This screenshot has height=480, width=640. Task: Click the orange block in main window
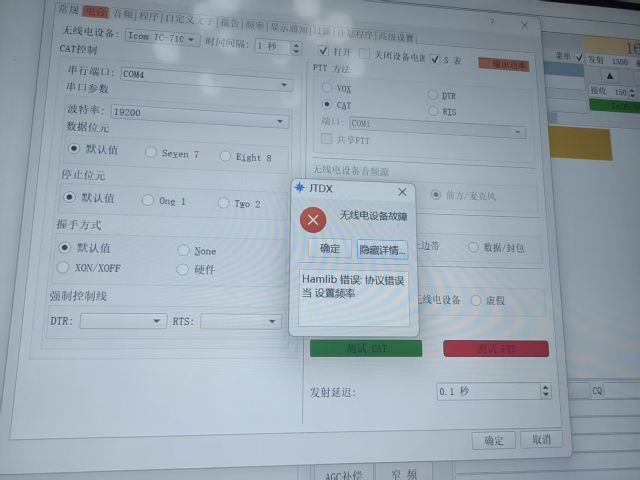pyautogui.click(x=580, y=142)
